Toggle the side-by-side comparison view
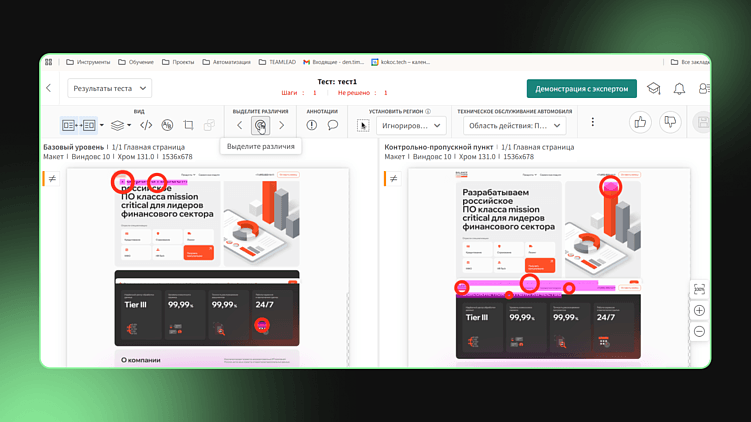 79,125
